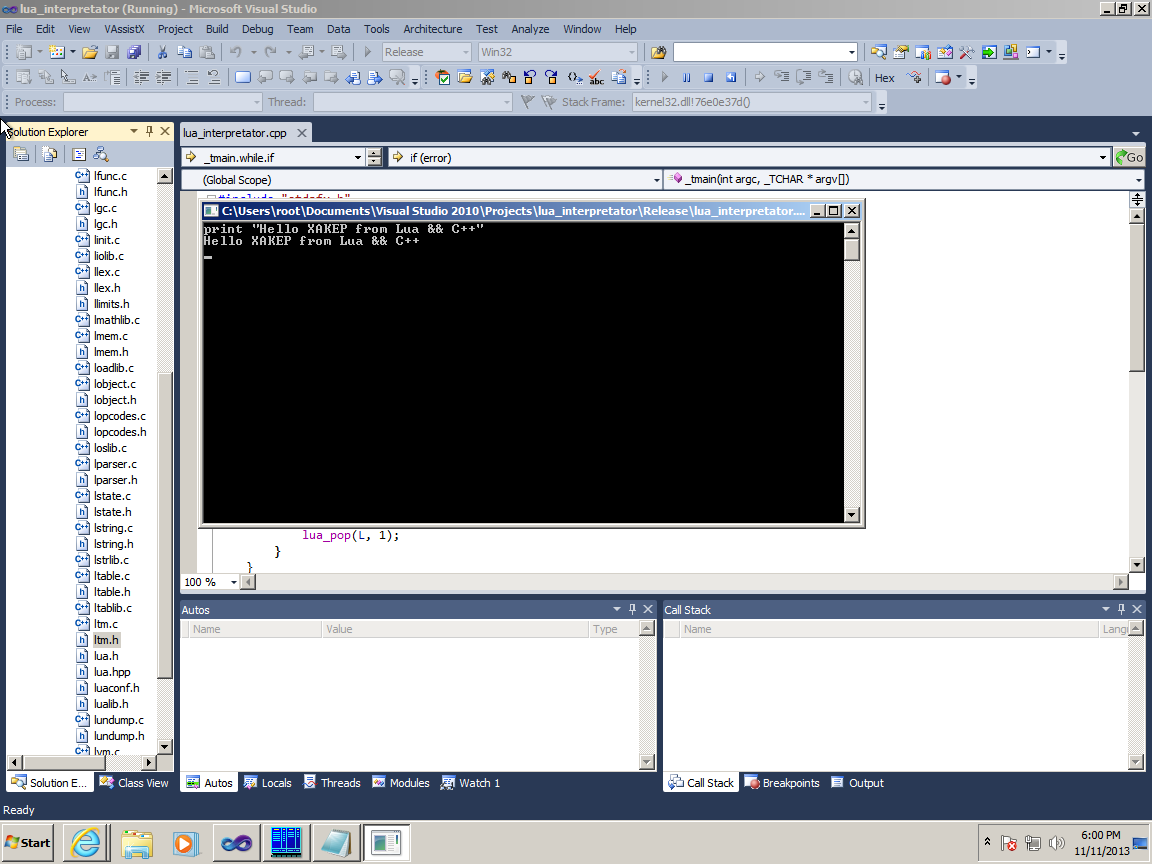Click Copy icon in standard toolbar
Screen dimensions: 1152x864
pos(184,52)
